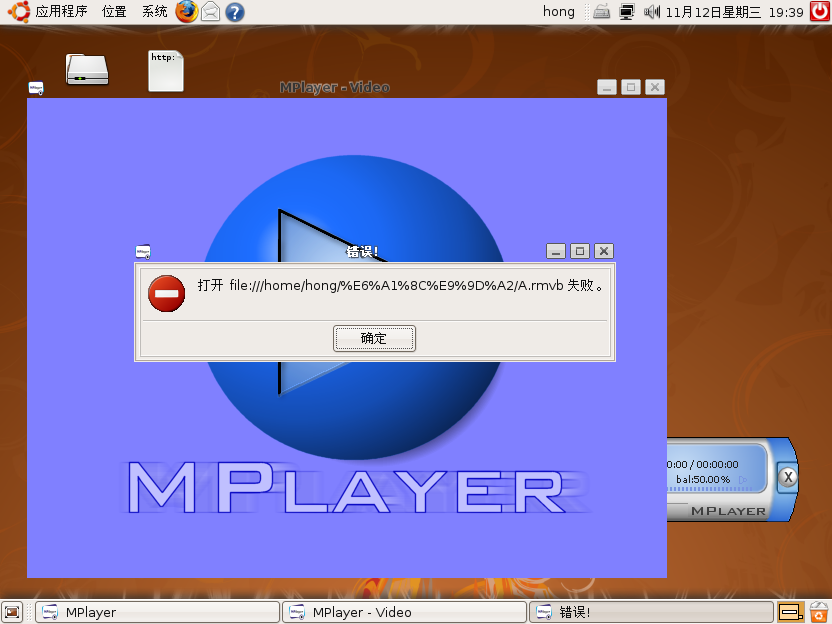Click the hong user name in panel
832x624 pixels.
(558, 11)
